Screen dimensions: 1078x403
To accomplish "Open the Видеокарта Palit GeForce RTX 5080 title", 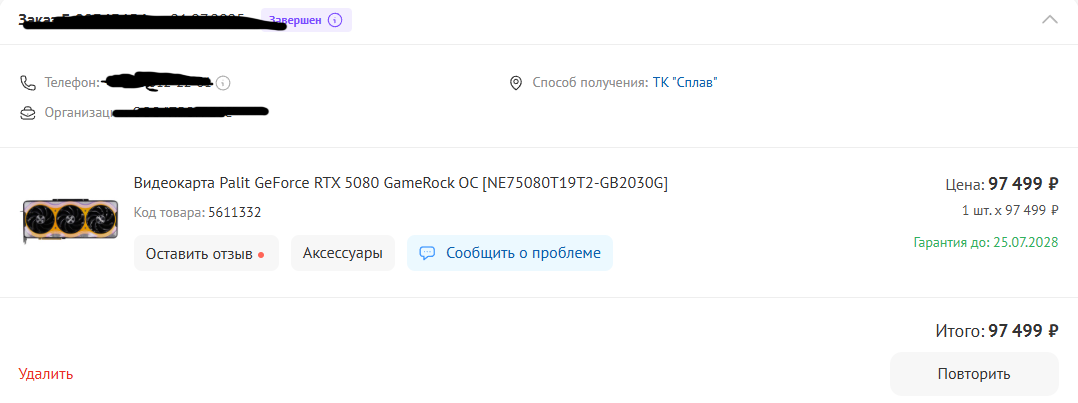I will 400,182.
